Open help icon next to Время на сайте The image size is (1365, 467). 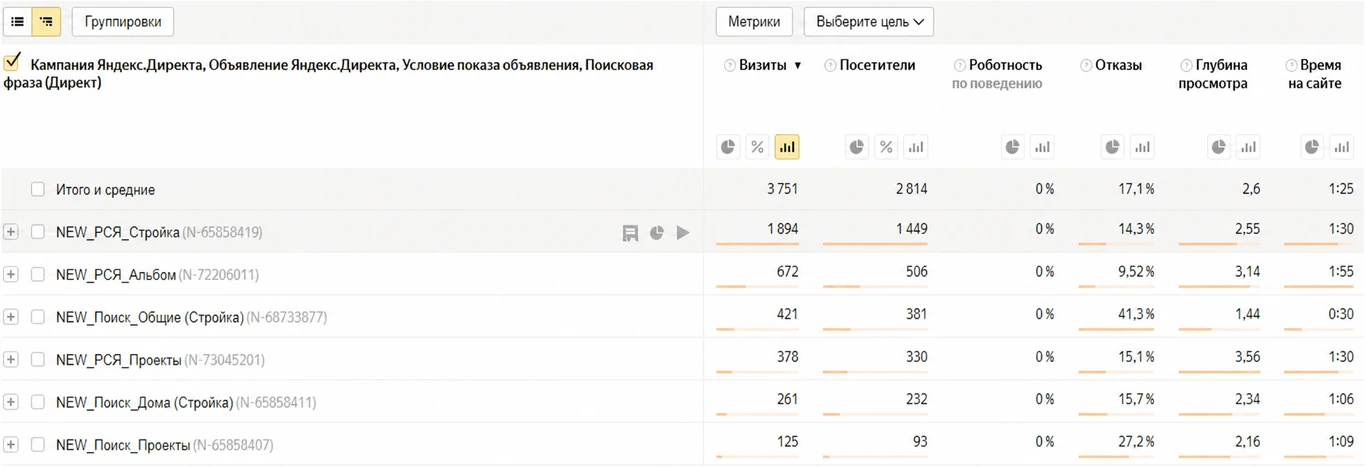pyautogui.click(x=1292, y=66)
